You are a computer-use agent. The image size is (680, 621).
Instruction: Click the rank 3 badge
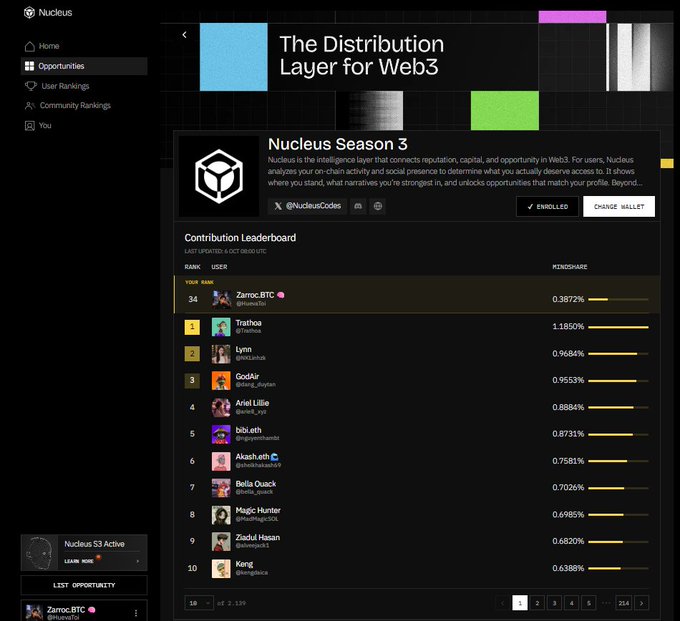click(x=192, y=381)
